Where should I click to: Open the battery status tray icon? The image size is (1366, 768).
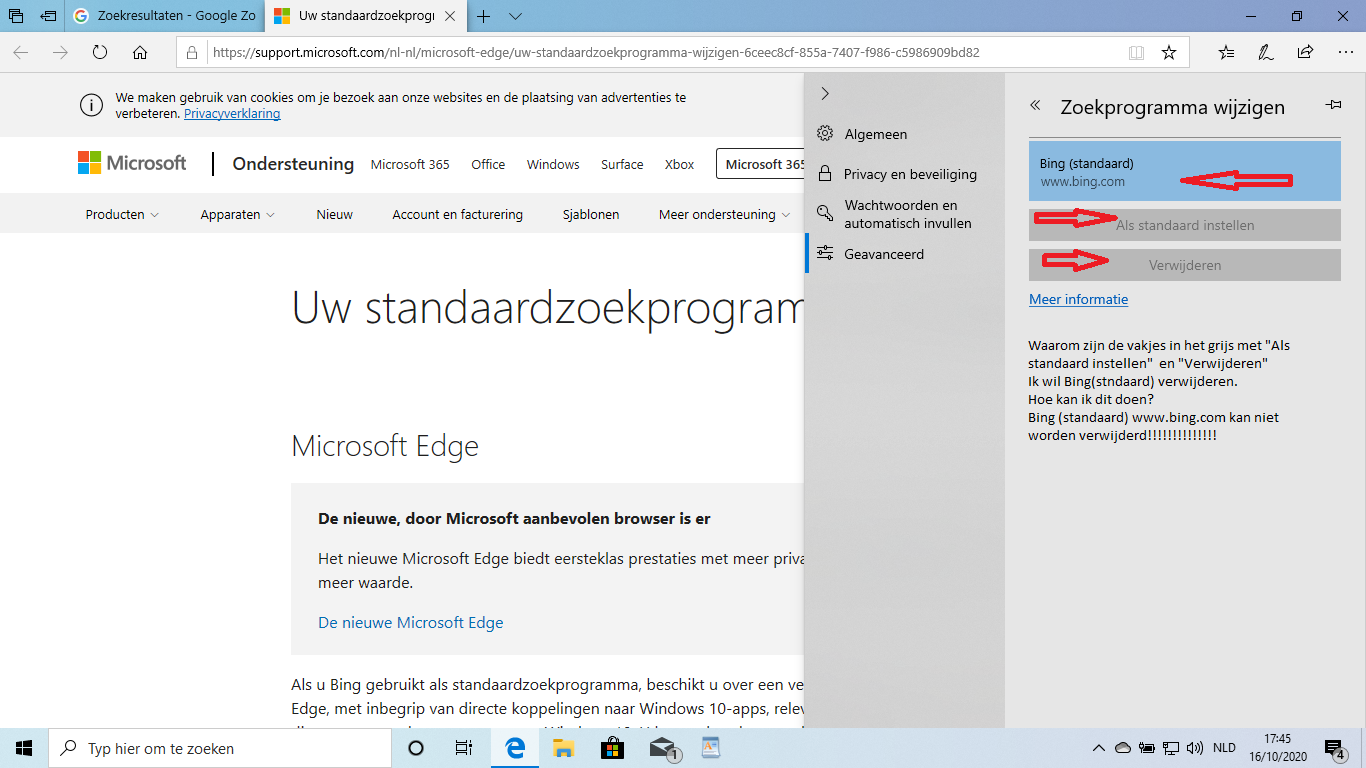click(x=1146, y=748)
